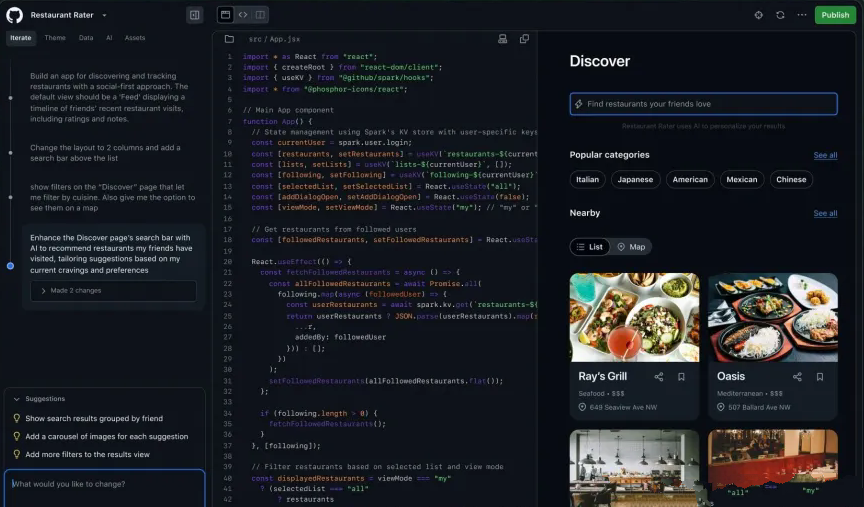The height and width of the screenshot is (507, 864).
Task: Click the Oasis title
Action: coord(731,376)
